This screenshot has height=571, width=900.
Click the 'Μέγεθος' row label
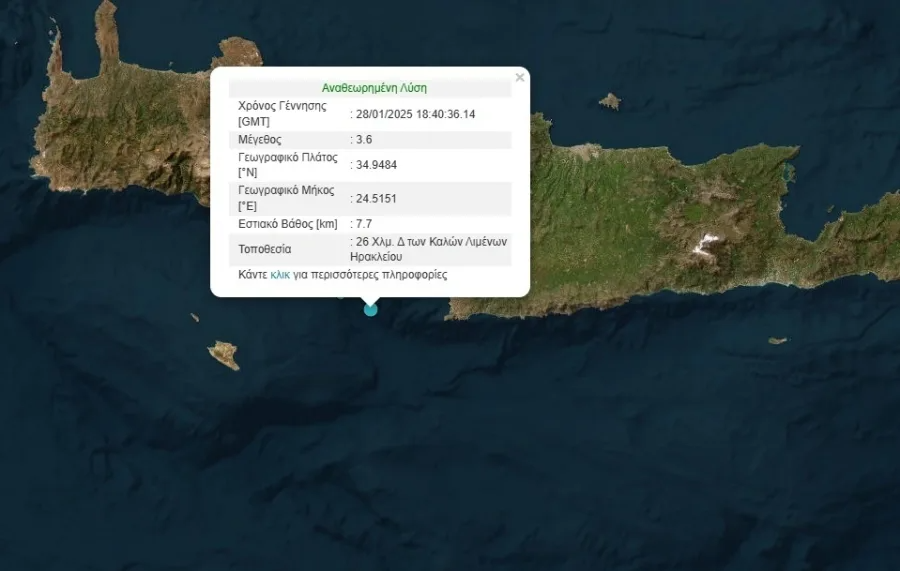pos(260,140)
